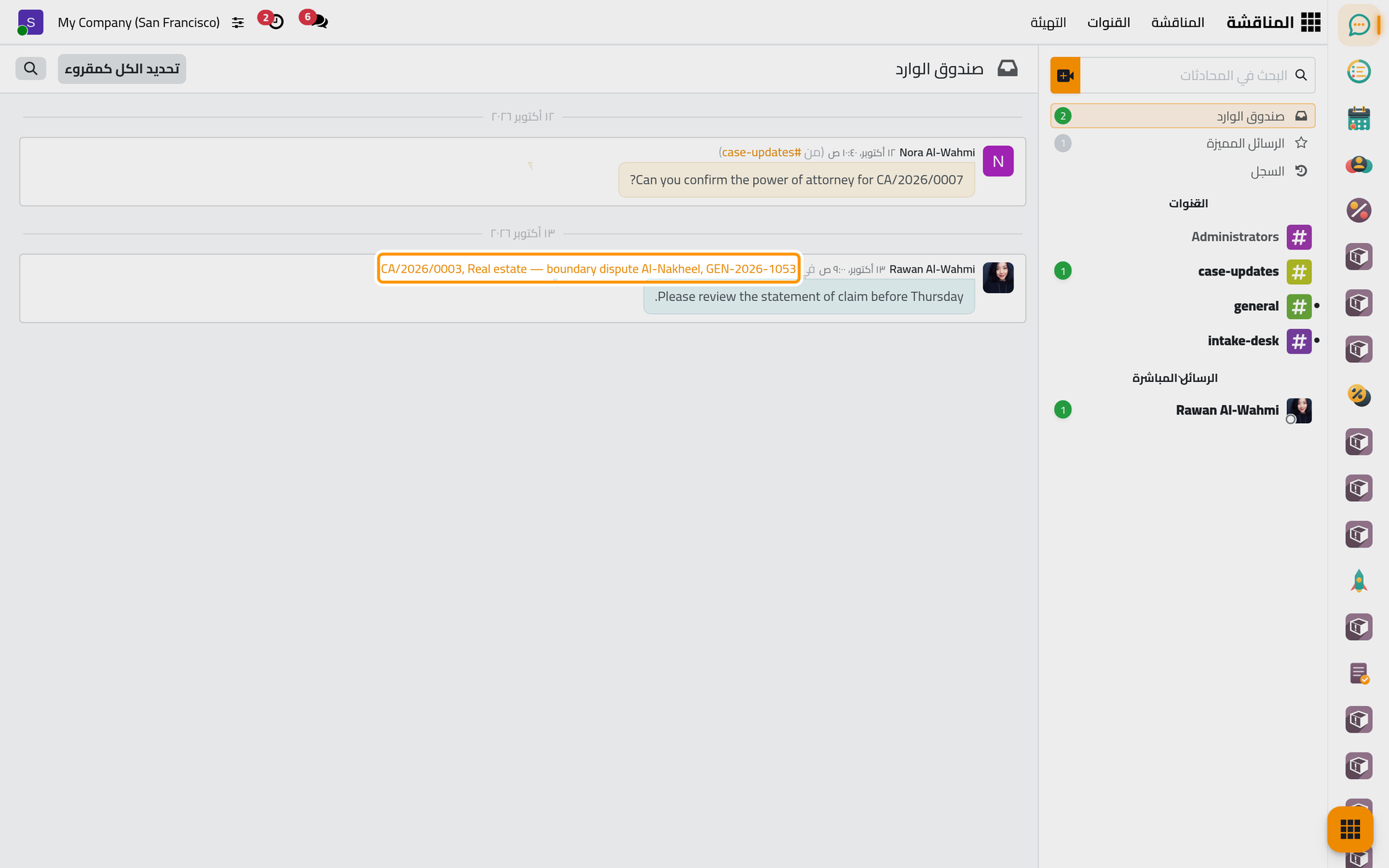Viewport: 1389px width, 868px height.
Task: Open the #case-updates link in Nora's message
Action: click(x=761, y=153)
